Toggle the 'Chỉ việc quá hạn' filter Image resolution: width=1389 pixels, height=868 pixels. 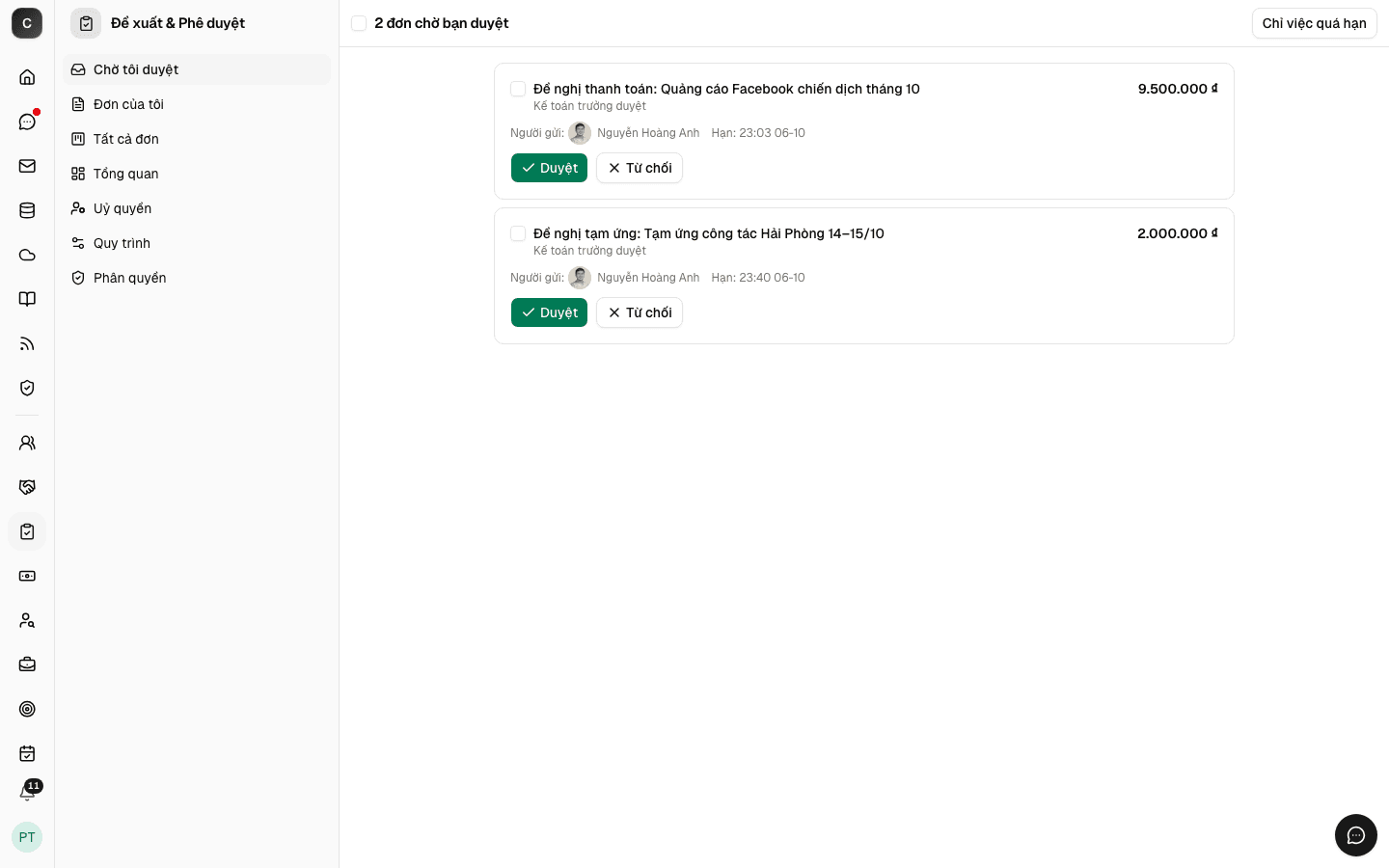pyautogui.click(x=1314, y=23)
